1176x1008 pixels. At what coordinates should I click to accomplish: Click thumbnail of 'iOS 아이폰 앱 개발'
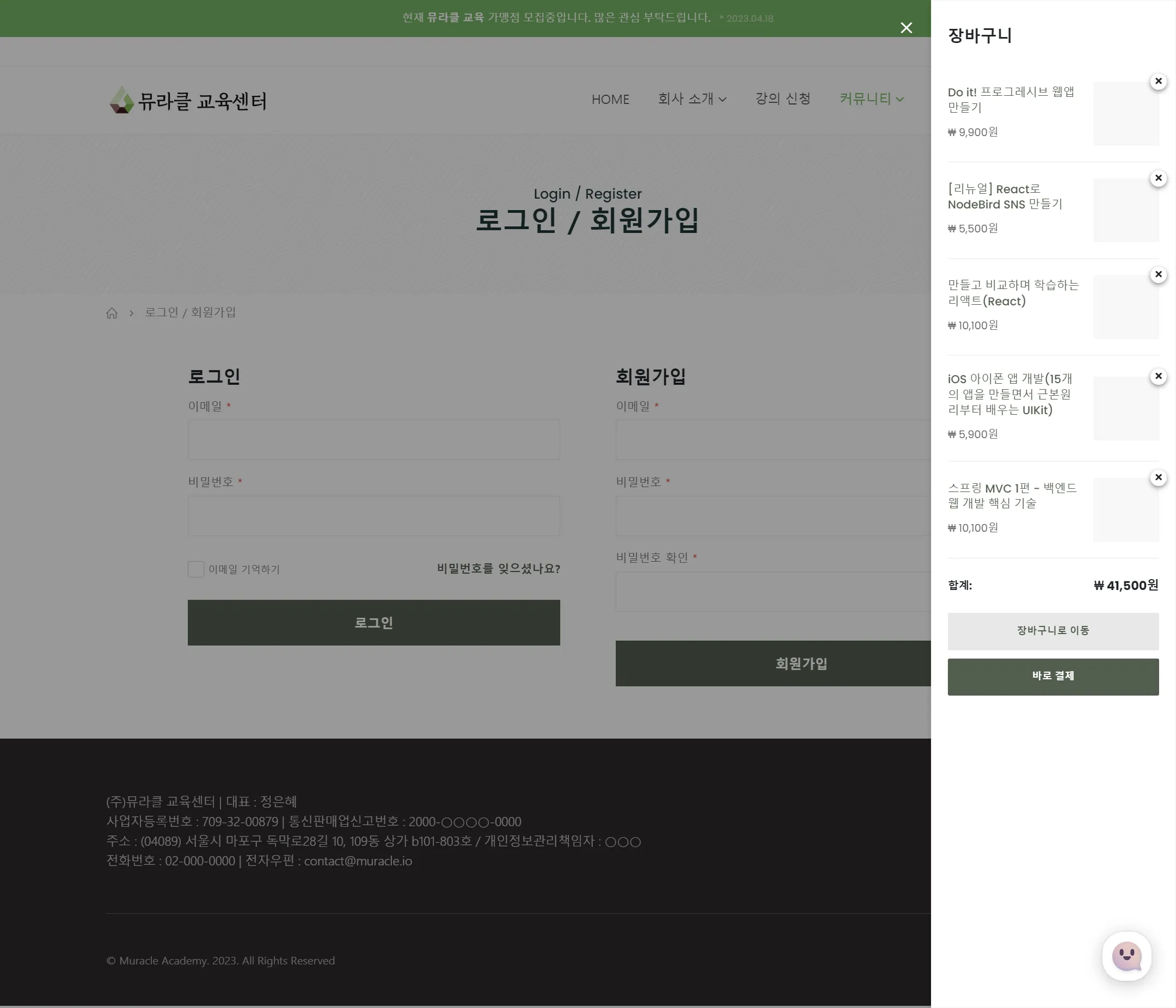point(1126,408)
